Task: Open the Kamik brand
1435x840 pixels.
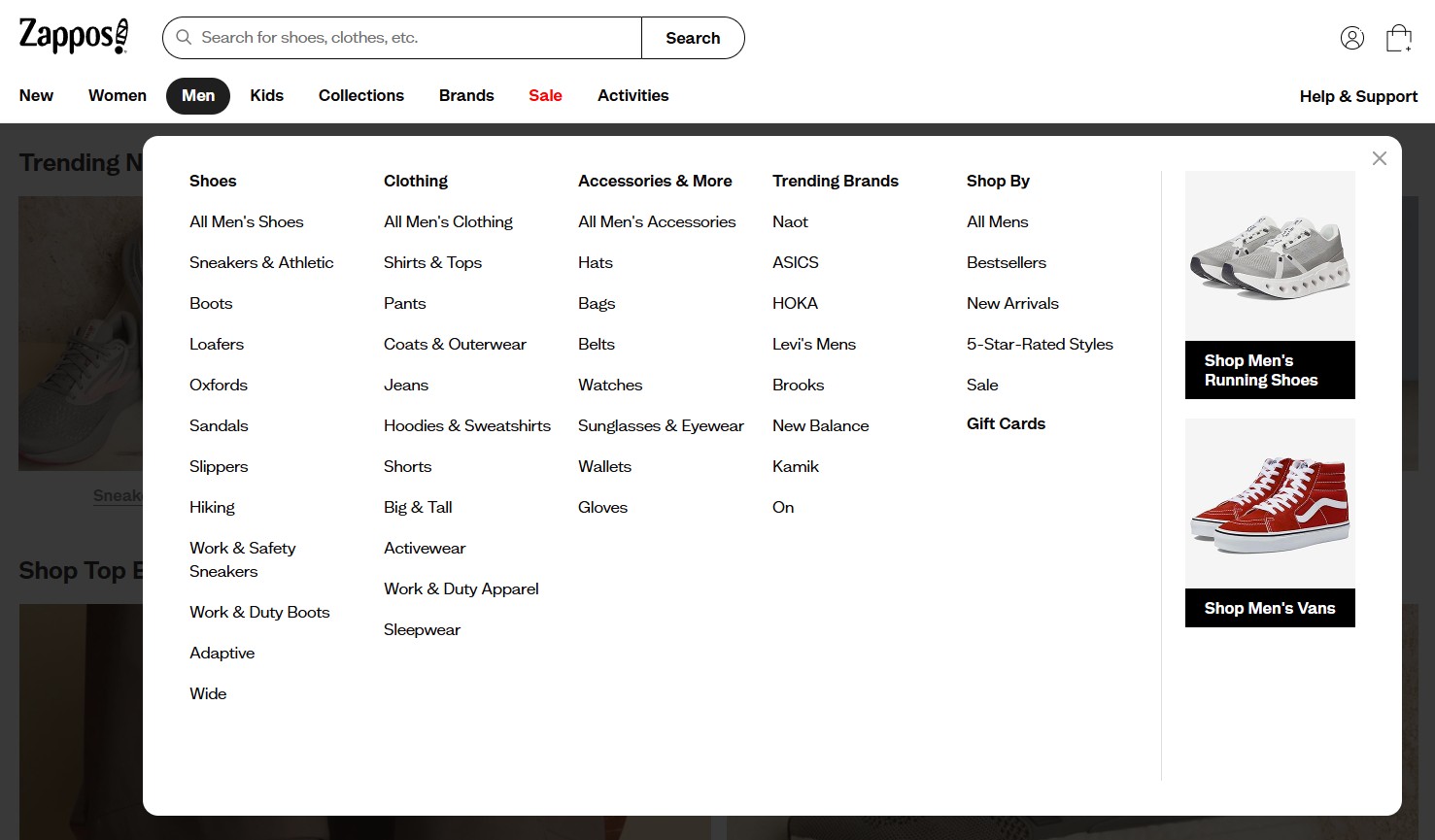Action: click(x=796, y=466)
